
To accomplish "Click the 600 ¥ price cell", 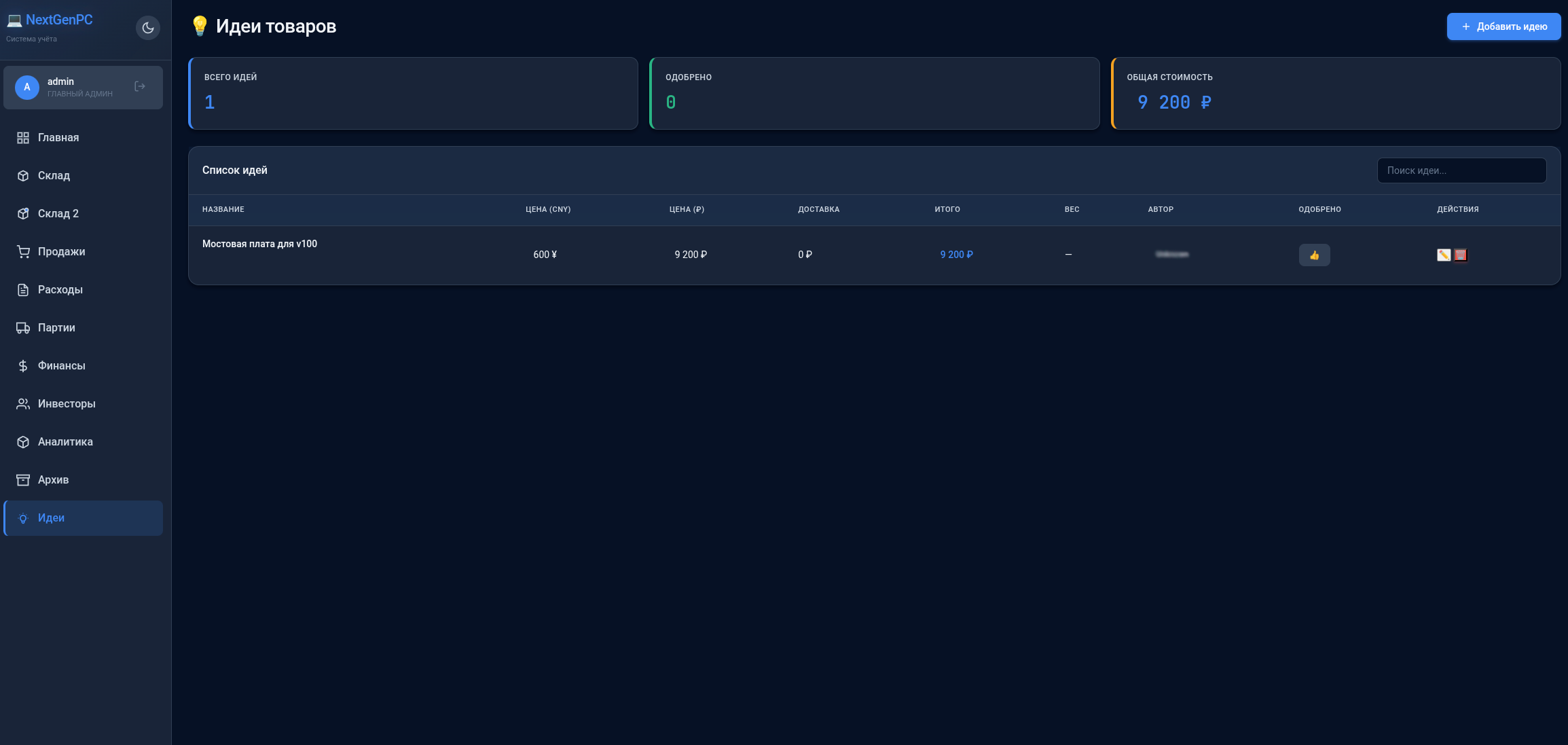I will tap(545, 255).
